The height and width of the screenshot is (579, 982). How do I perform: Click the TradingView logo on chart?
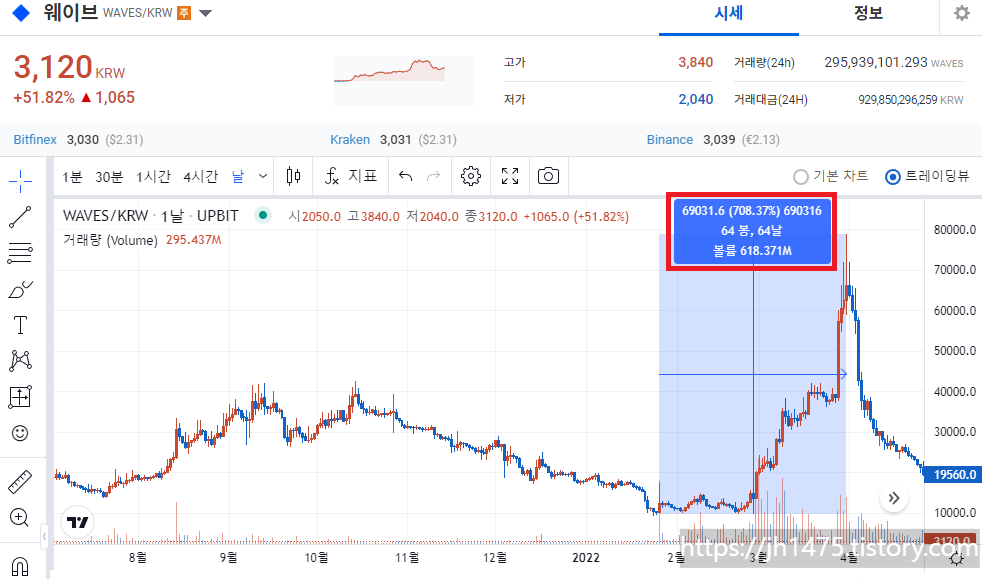(78, 522)
